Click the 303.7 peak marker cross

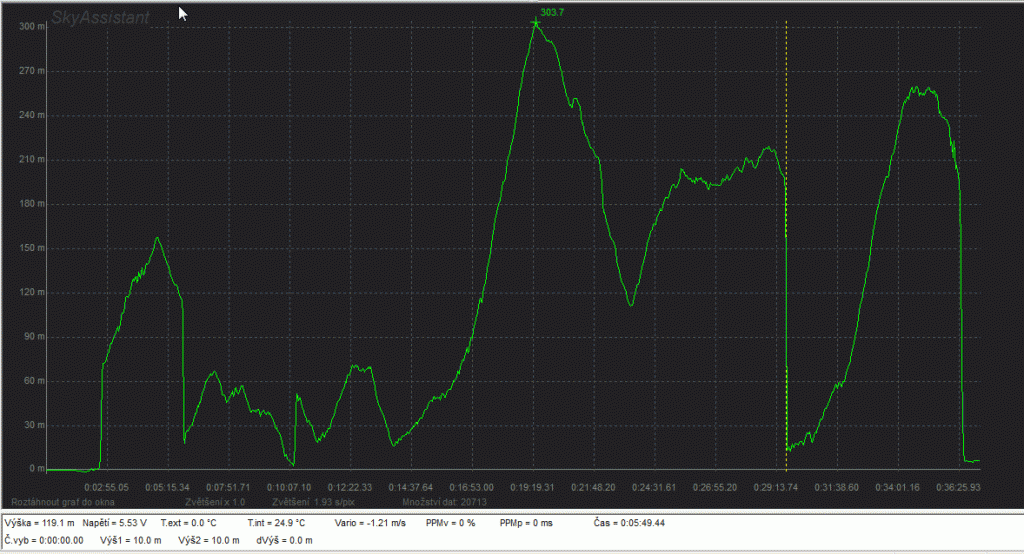click(x=535, y=22)
